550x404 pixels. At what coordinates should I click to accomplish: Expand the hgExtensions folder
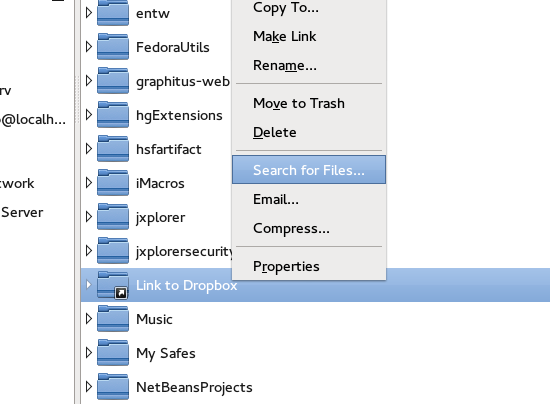tap(89, 115)
